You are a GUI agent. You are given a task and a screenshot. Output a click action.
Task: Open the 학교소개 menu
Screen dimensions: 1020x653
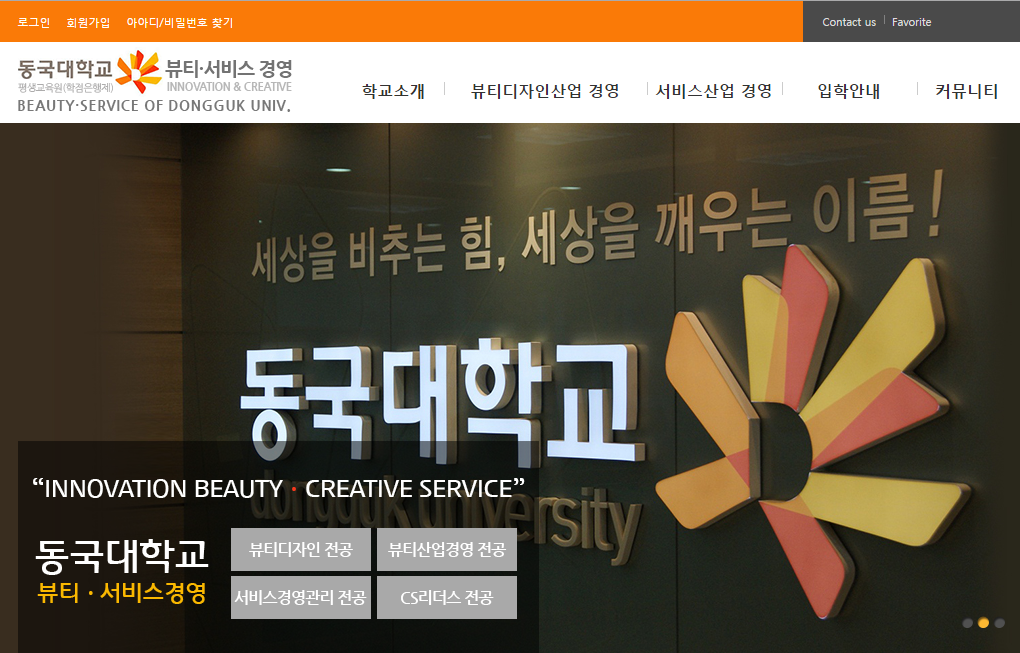(x=393, y=91)
